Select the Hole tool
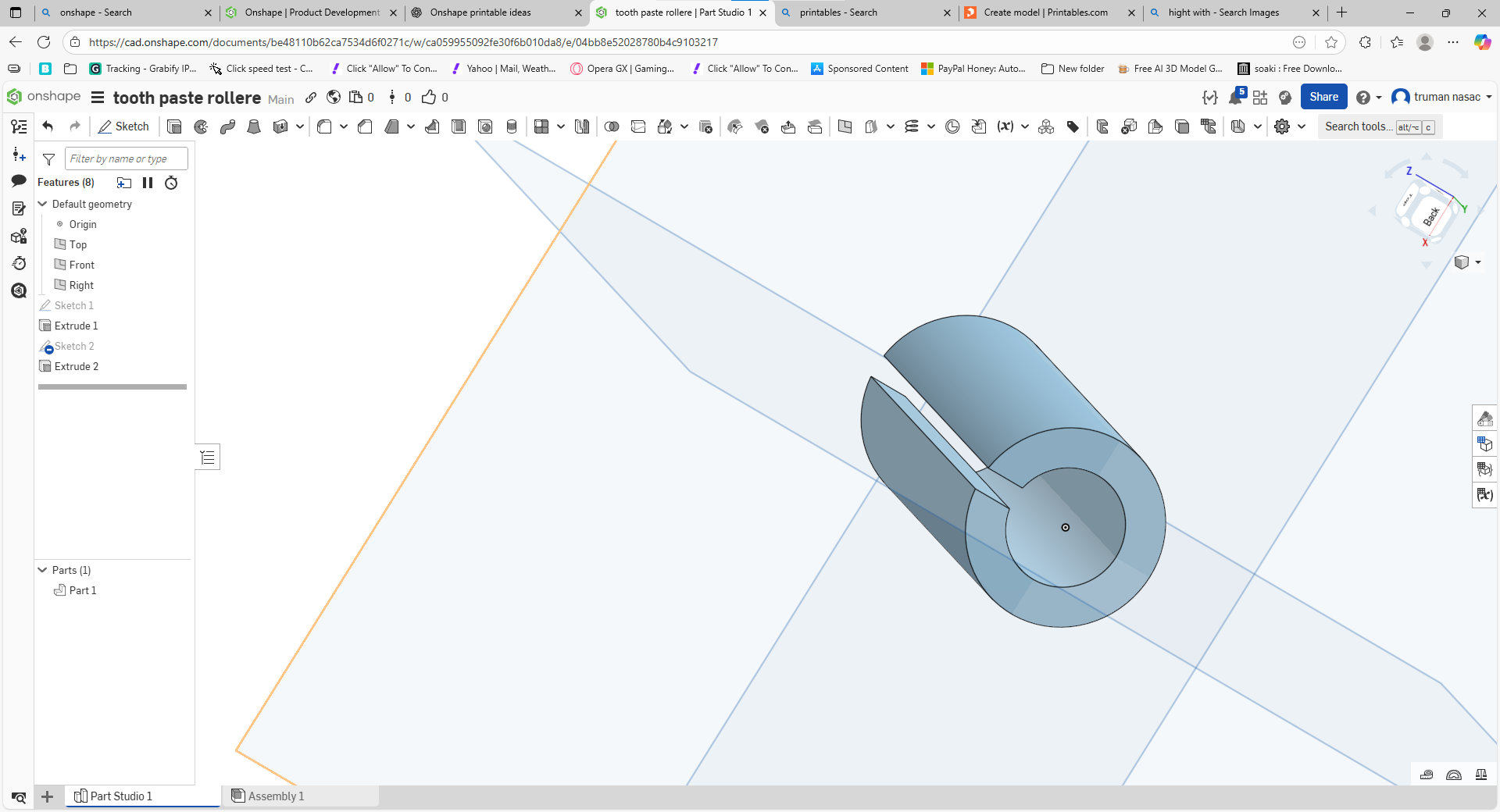Viewport: 1500px width, 812px height. coord(485,126)
